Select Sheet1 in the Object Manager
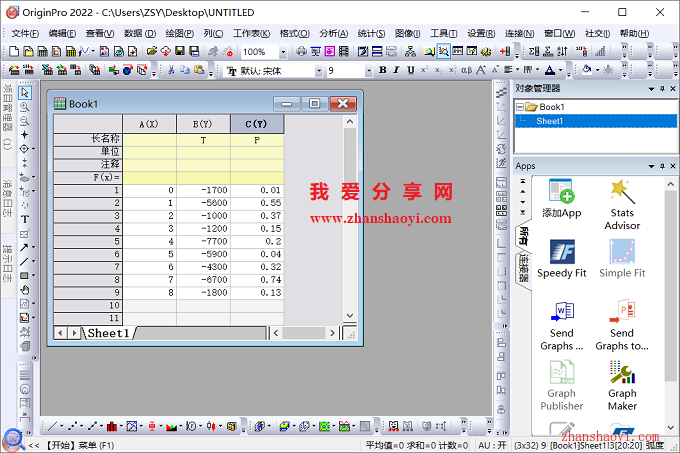This screenshot has height=453, width=680. (549, 121)
